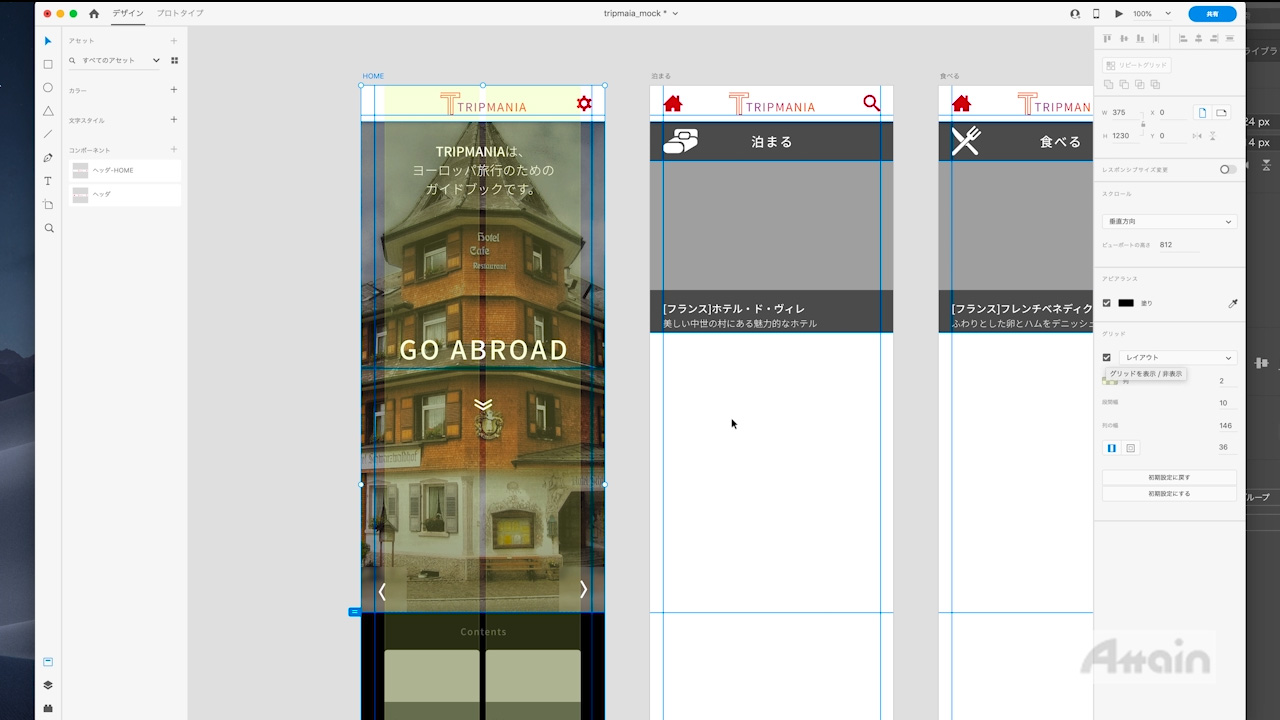Select the Ellipse tool
Screen dimensions: 1280x720
(x=48, y=88)
